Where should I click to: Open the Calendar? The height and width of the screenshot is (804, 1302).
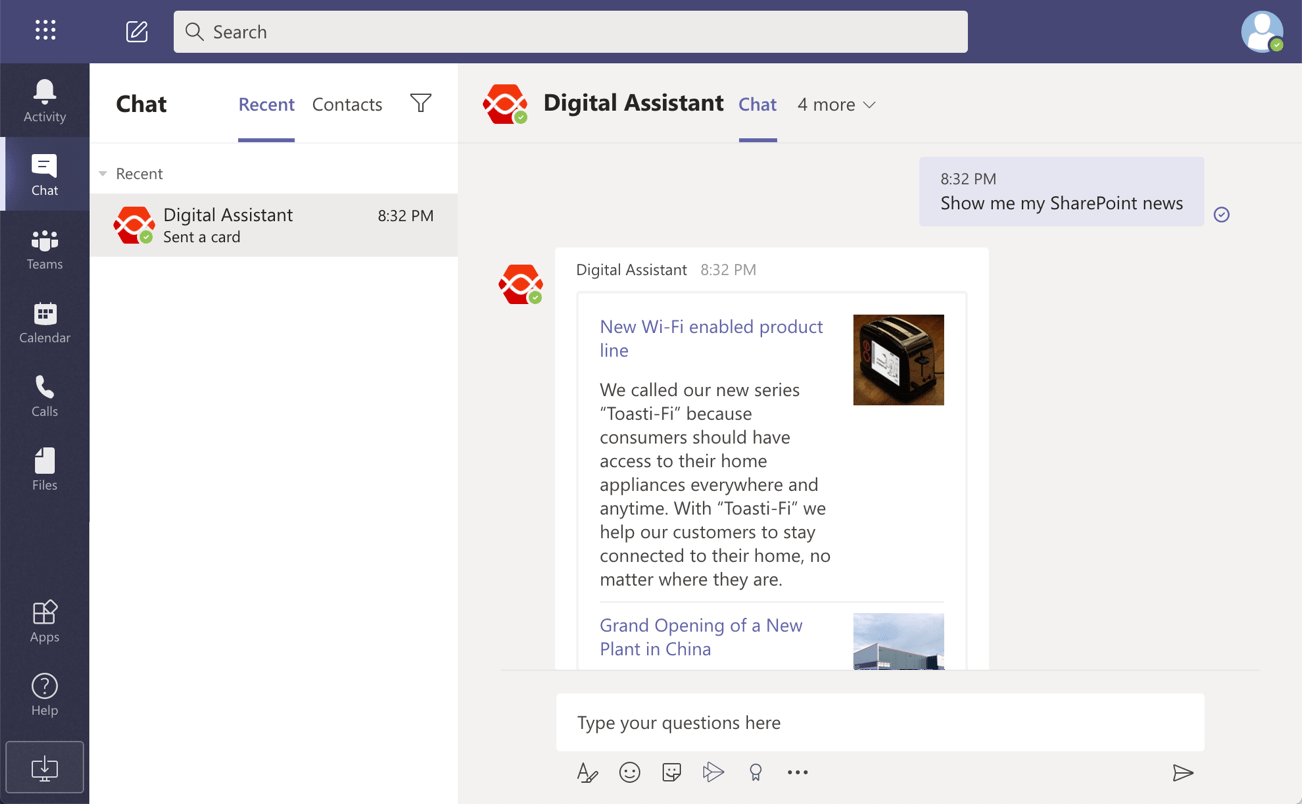44,321
